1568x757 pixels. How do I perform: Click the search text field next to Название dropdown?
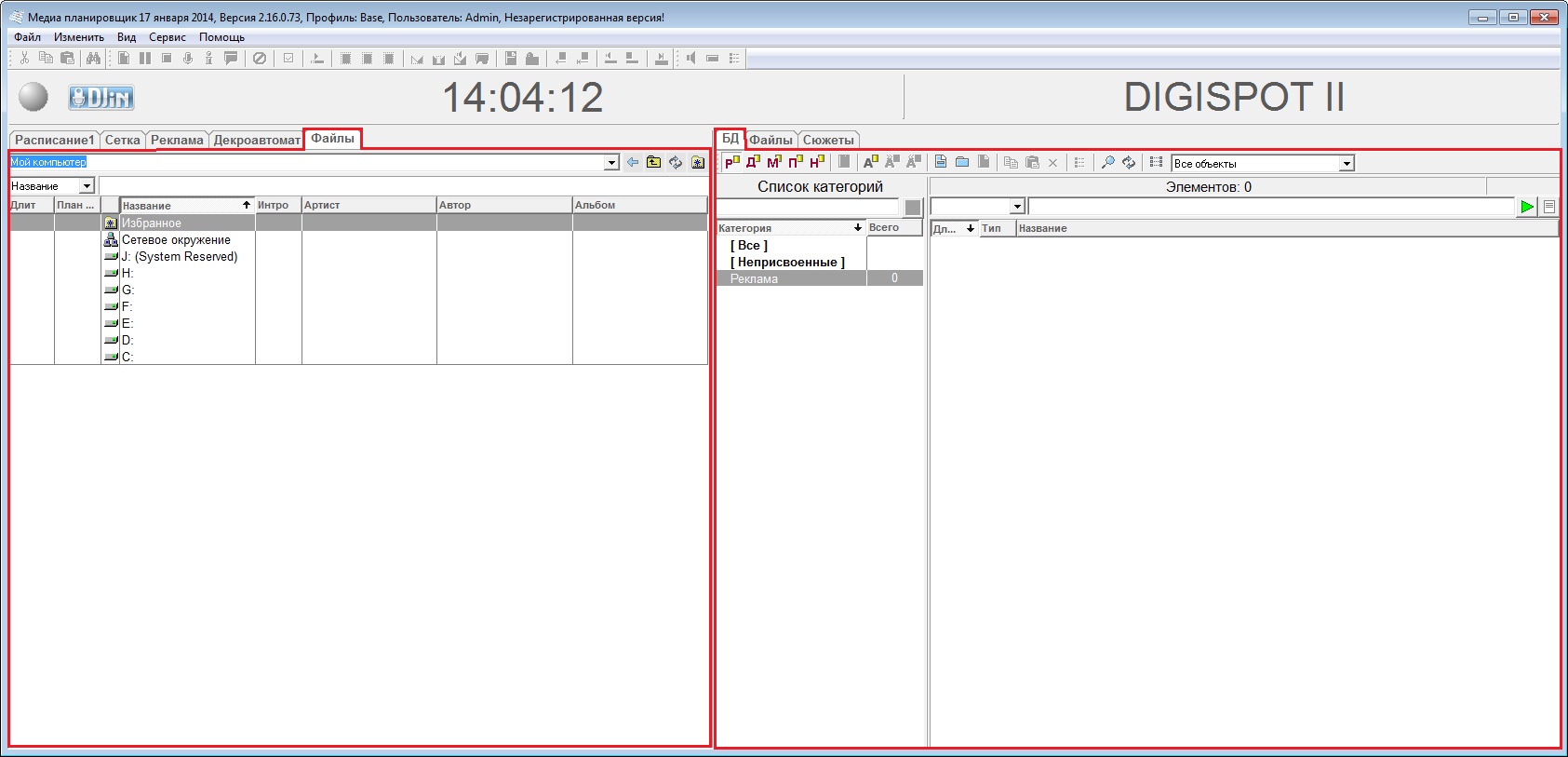403,186
